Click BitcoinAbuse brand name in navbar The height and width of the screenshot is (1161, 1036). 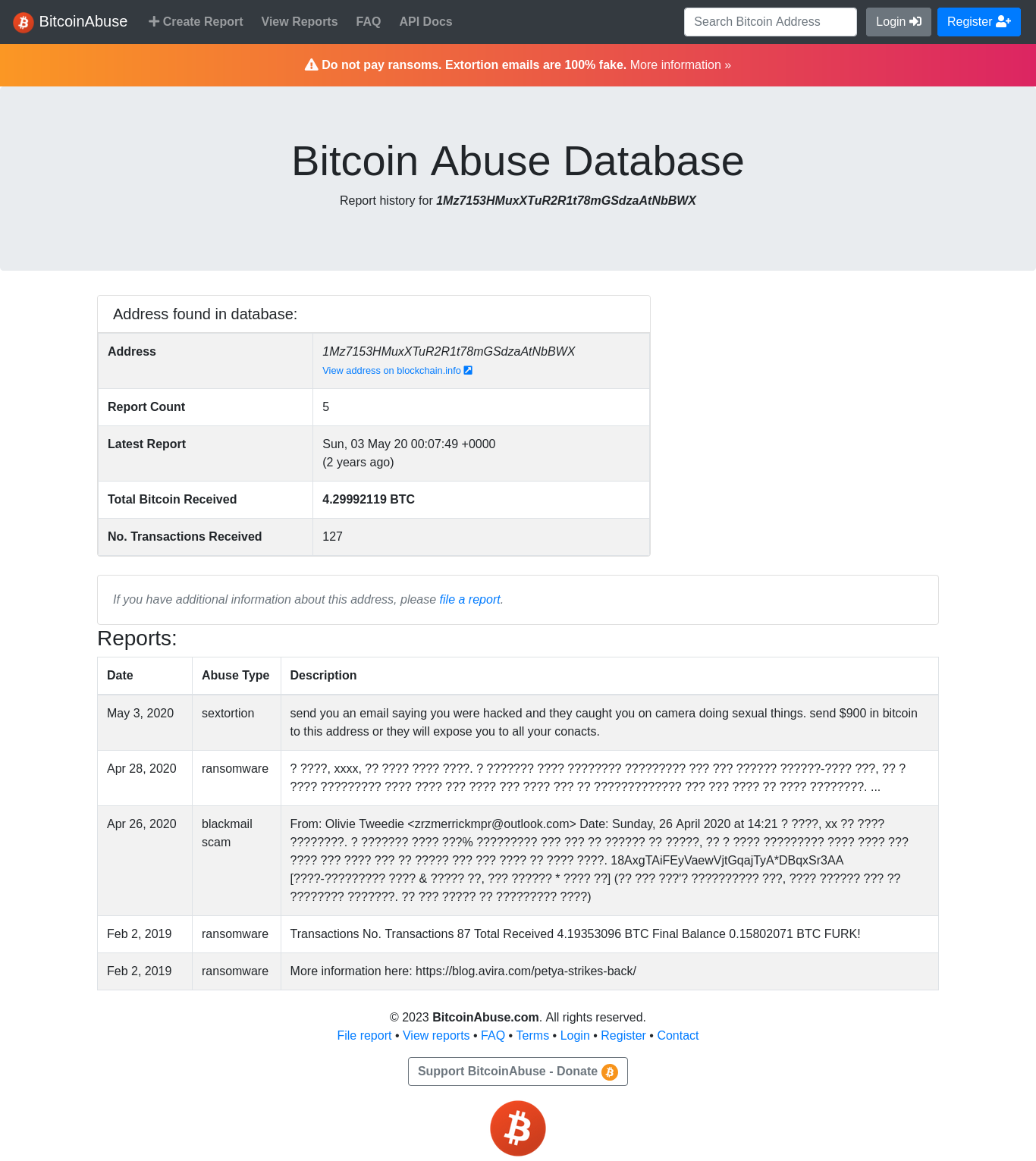(83, 22)
